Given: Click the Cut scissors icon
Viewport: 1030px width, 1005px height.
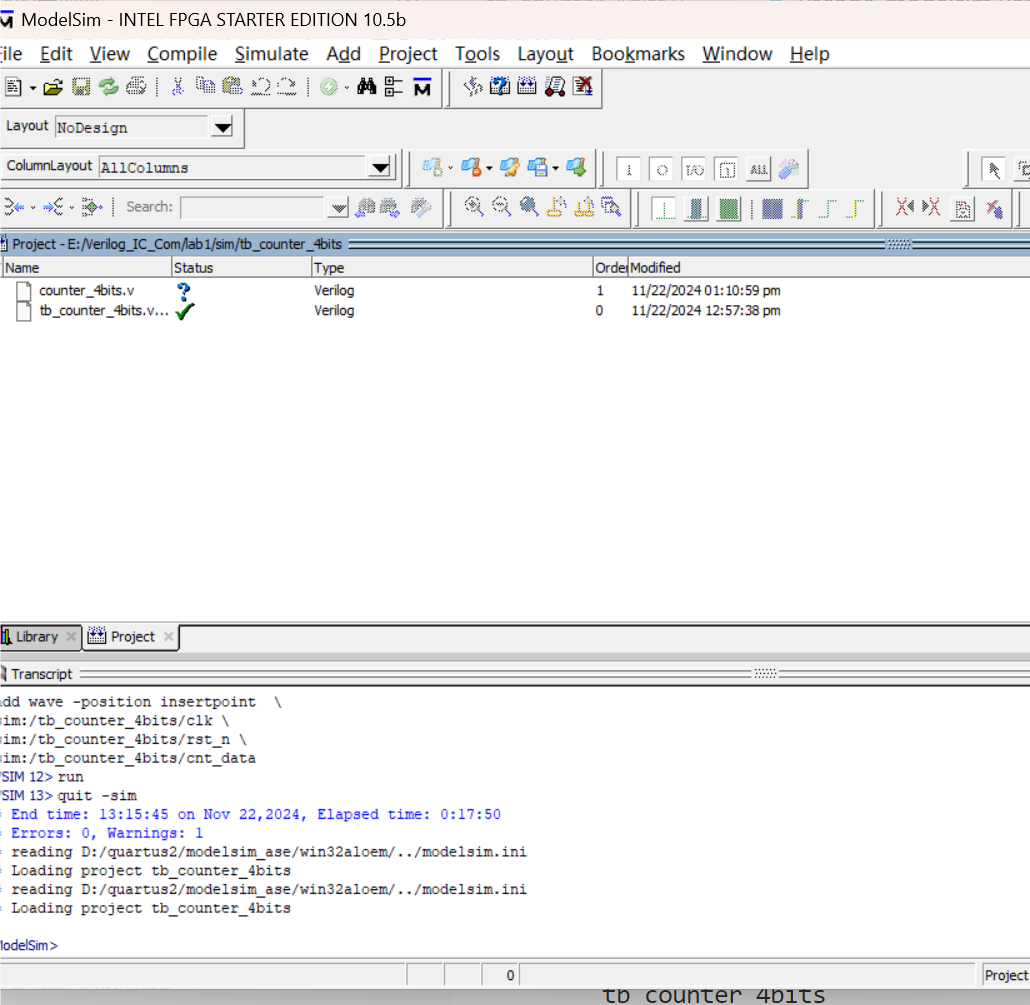Looking at the screenshot, I should coord(177,87).
